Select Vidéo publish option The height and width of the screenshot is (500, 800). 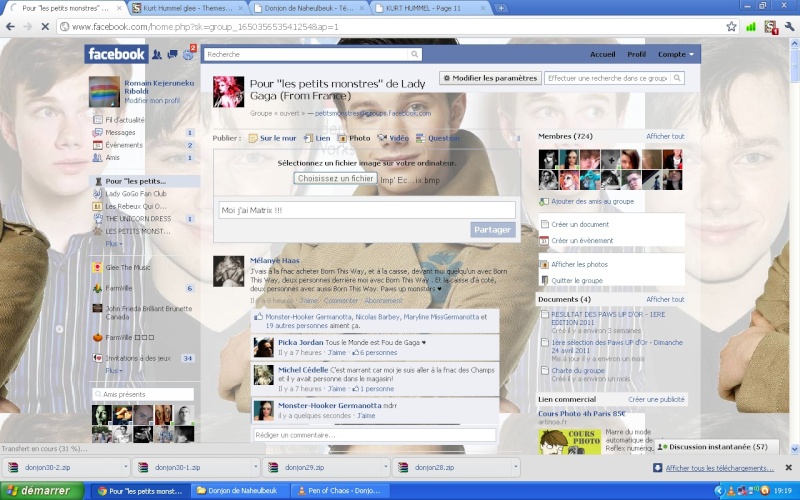(393, 138)
